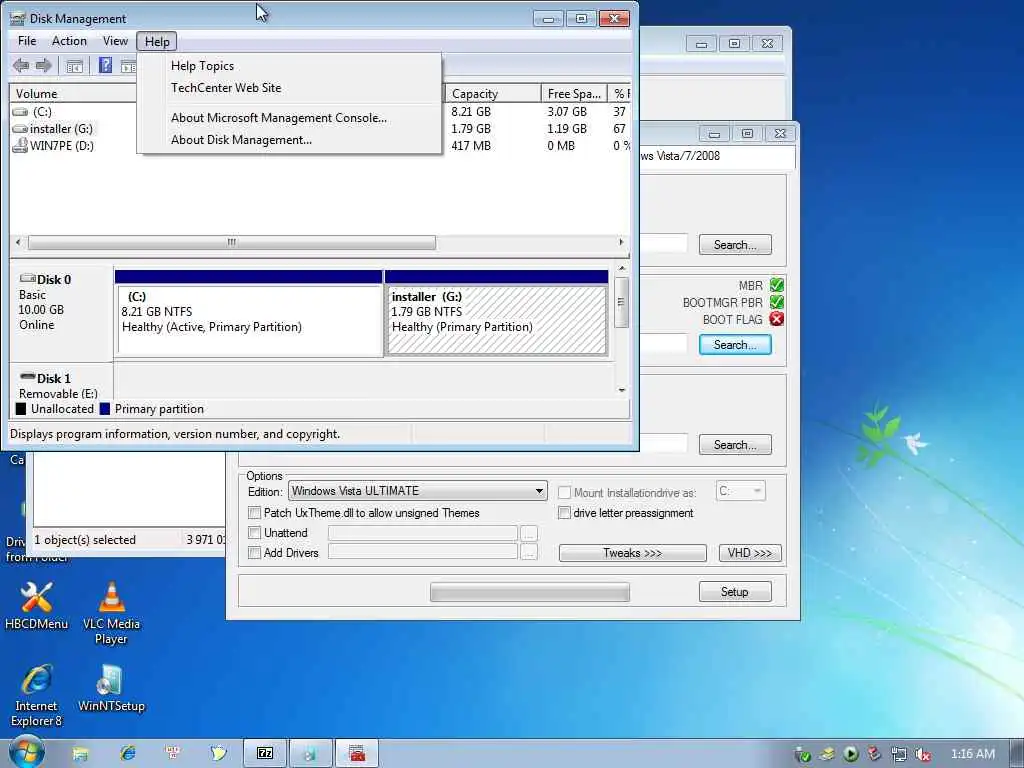Viewport: 1024px width, 768px height.
Task: Check the Add Drivers option
Action: [255, 553]
